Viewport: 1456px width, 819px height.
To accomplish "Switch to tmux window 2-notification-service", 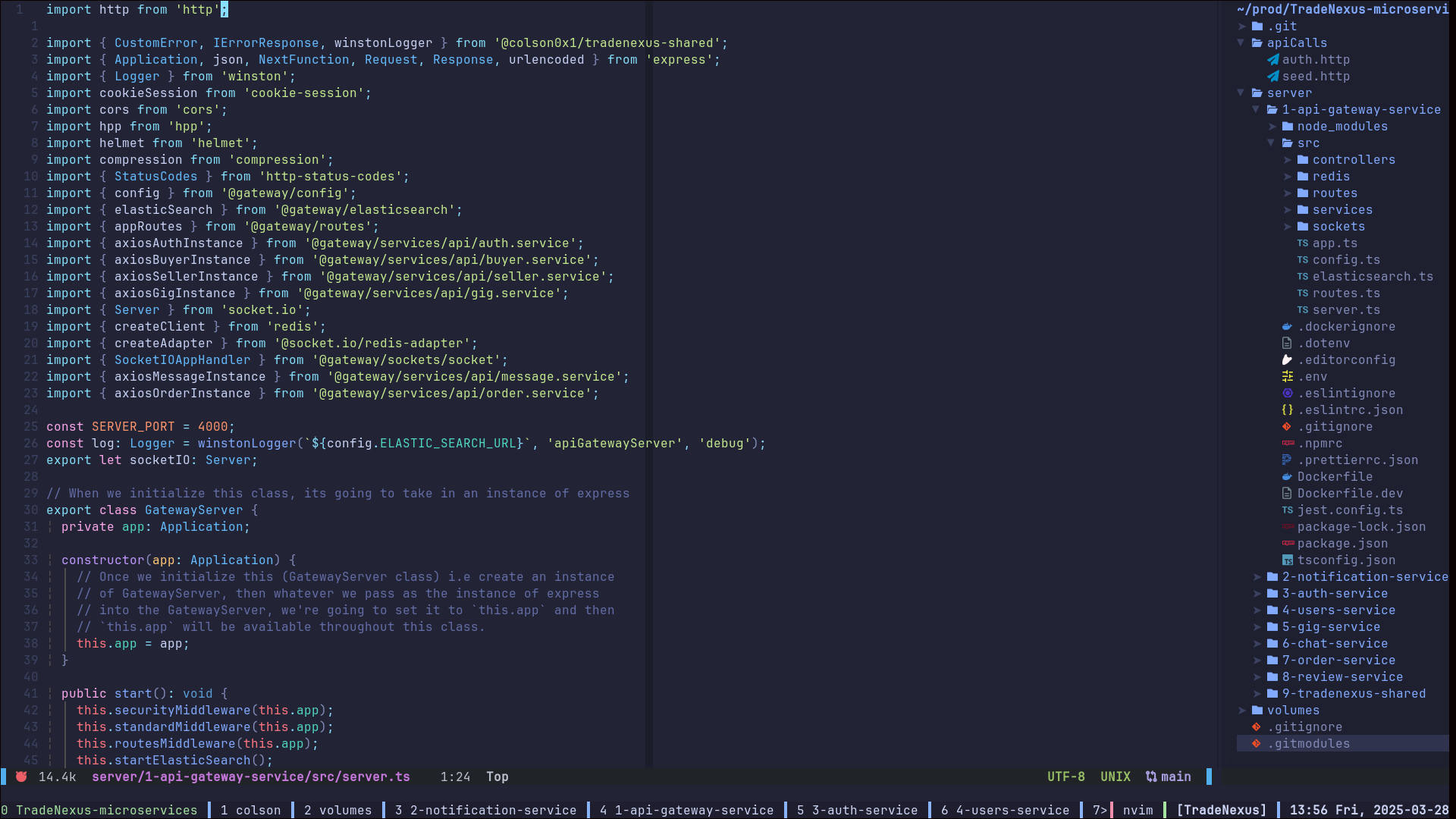I will [x=485, y=810].
